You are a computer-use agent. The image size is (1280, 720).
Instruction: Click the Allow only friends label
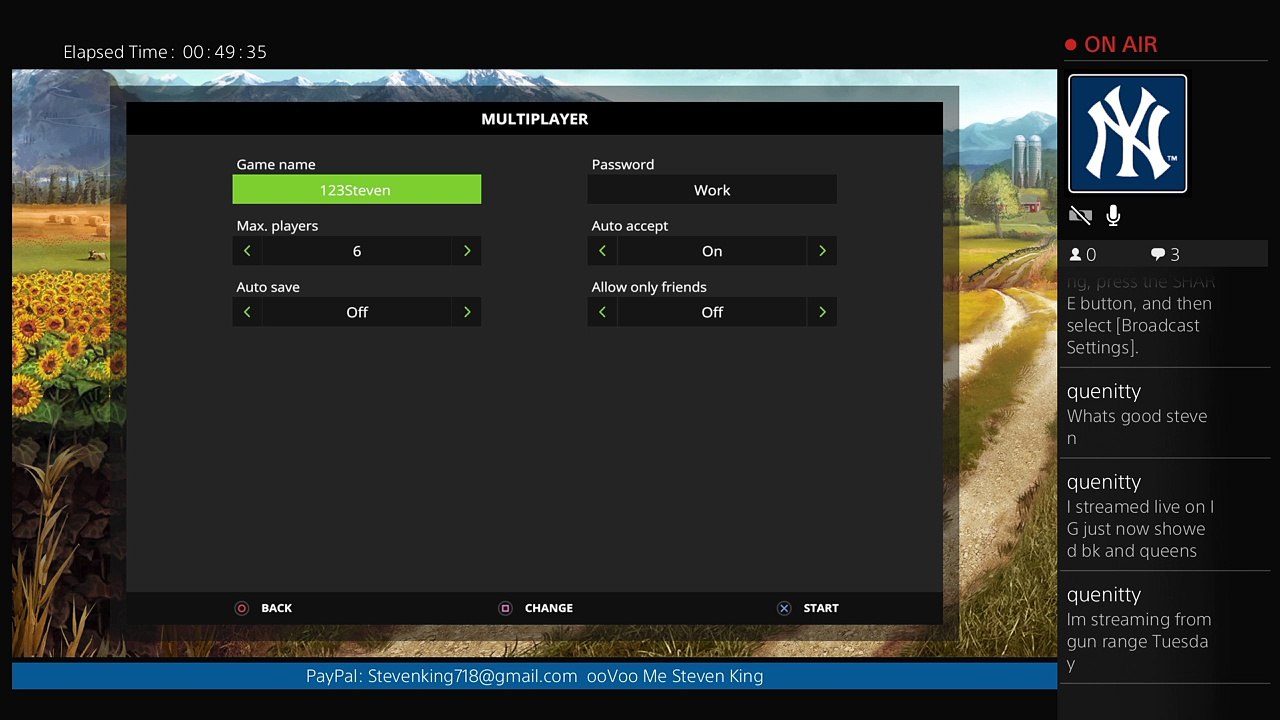coord(649,287)
